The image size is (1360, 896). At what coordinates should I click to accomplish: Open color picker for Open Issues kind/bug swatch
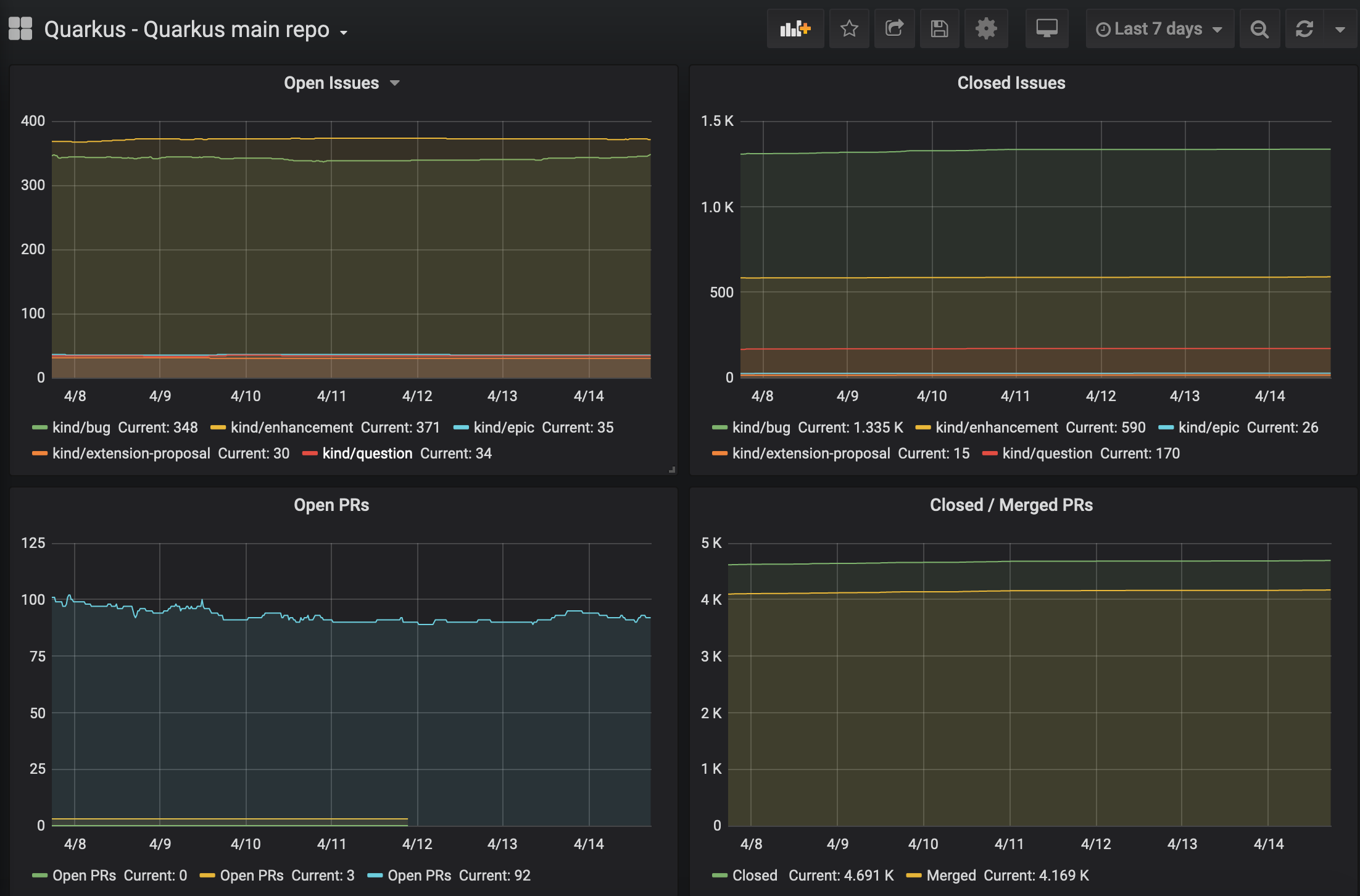click(39, 428)
